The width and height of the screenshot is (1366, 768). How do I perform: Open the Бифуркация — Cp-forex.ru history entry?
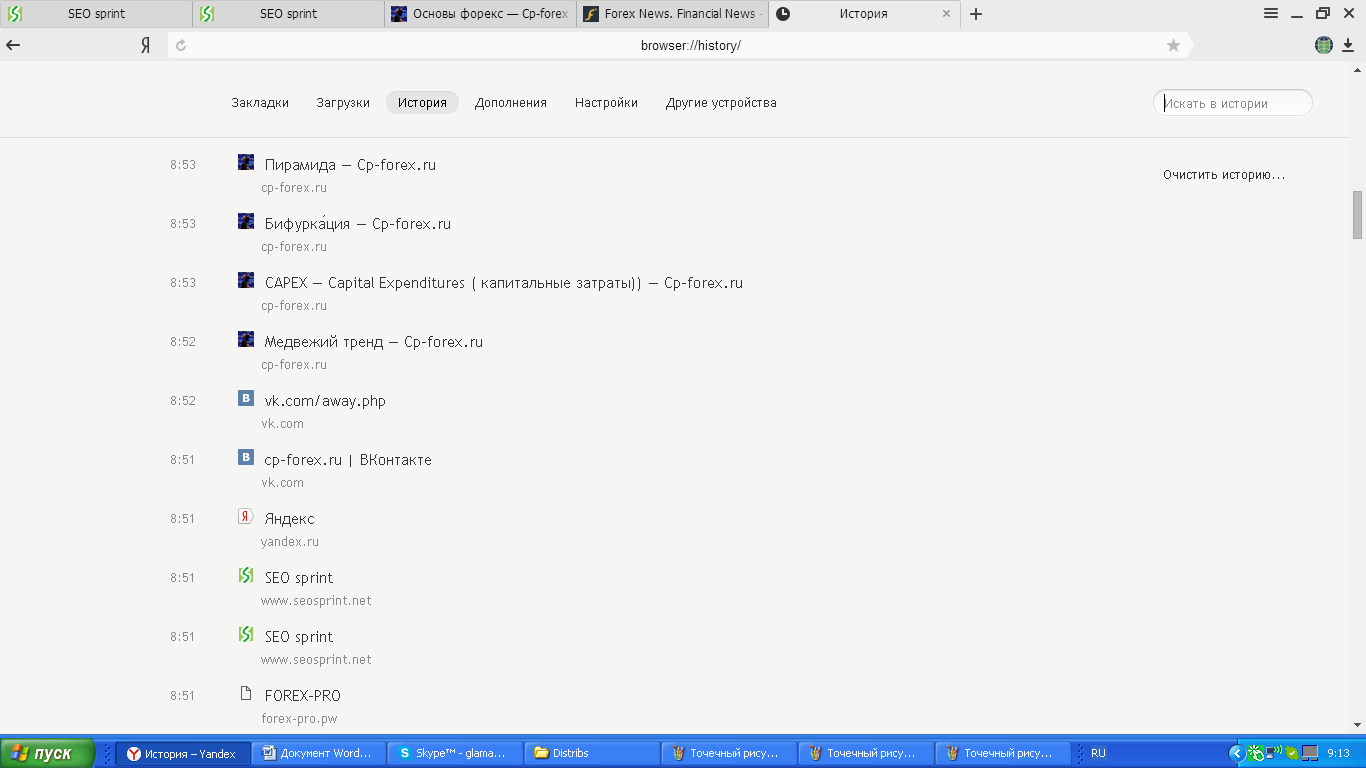pos(358,224)
